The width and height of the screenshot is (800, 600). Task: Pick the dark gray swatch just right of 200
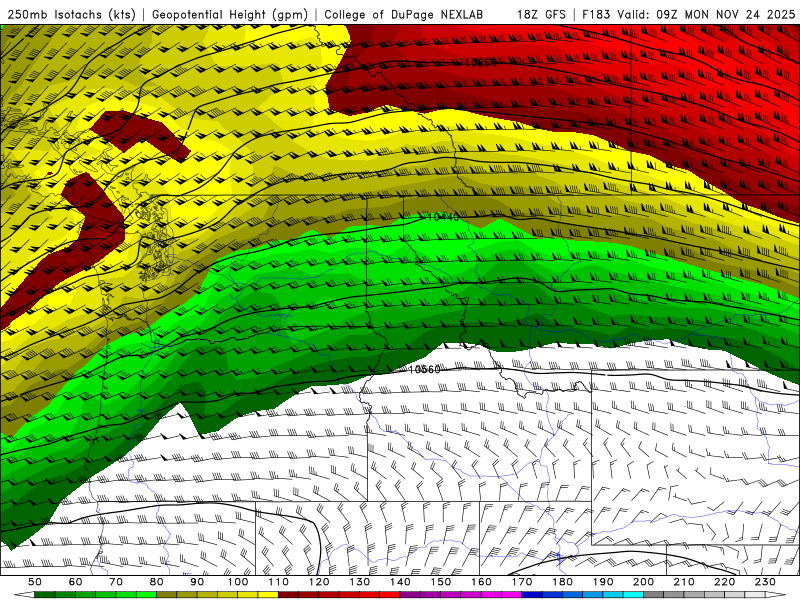pos(654,595)
